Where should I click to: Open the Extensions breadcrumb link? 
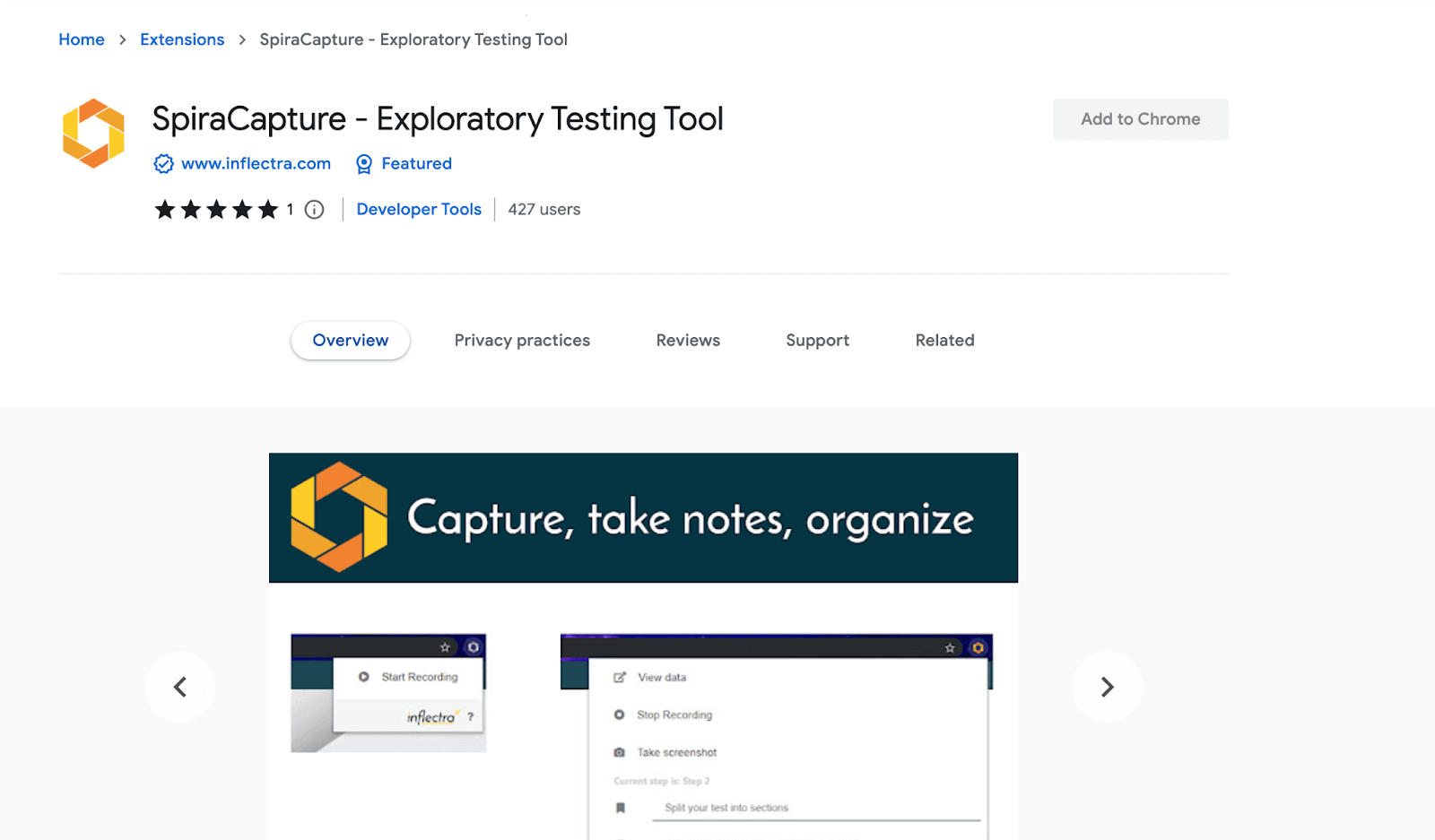pos(182,39)
